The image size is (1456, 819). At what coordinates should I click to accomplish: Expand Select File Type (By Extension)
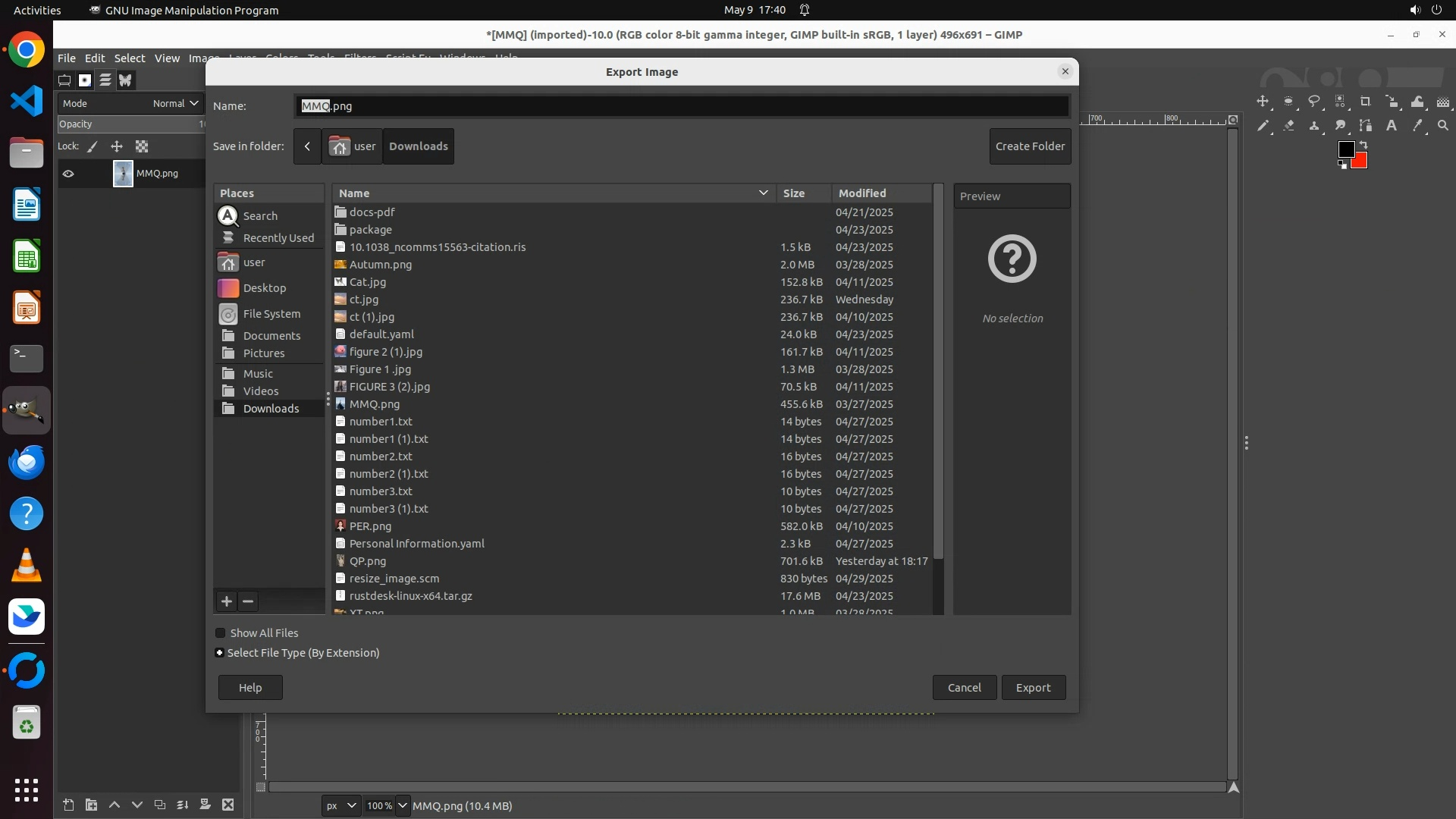click(x=220, y=653)
